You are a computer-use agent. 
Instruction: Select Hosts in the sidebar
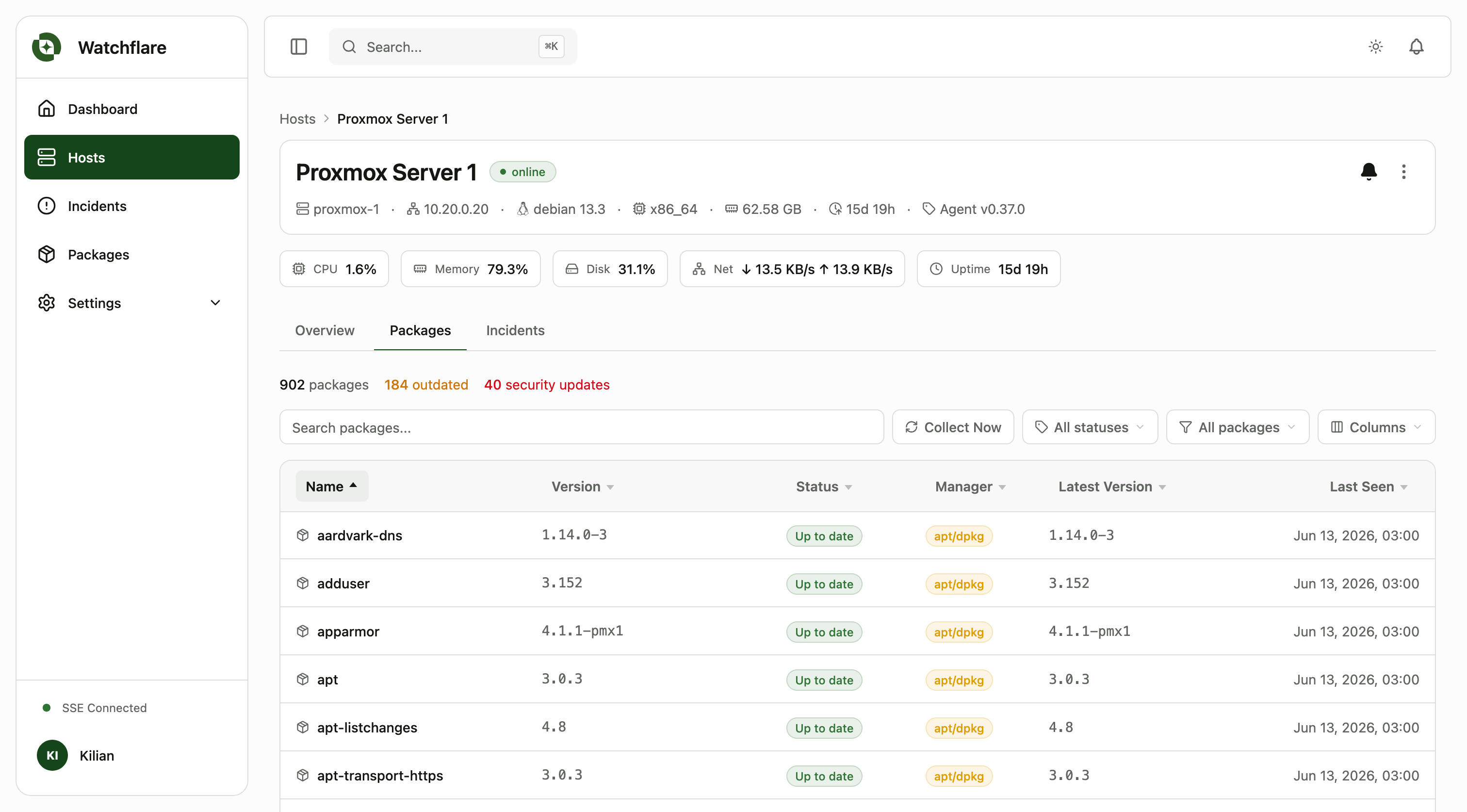(131, 157)
